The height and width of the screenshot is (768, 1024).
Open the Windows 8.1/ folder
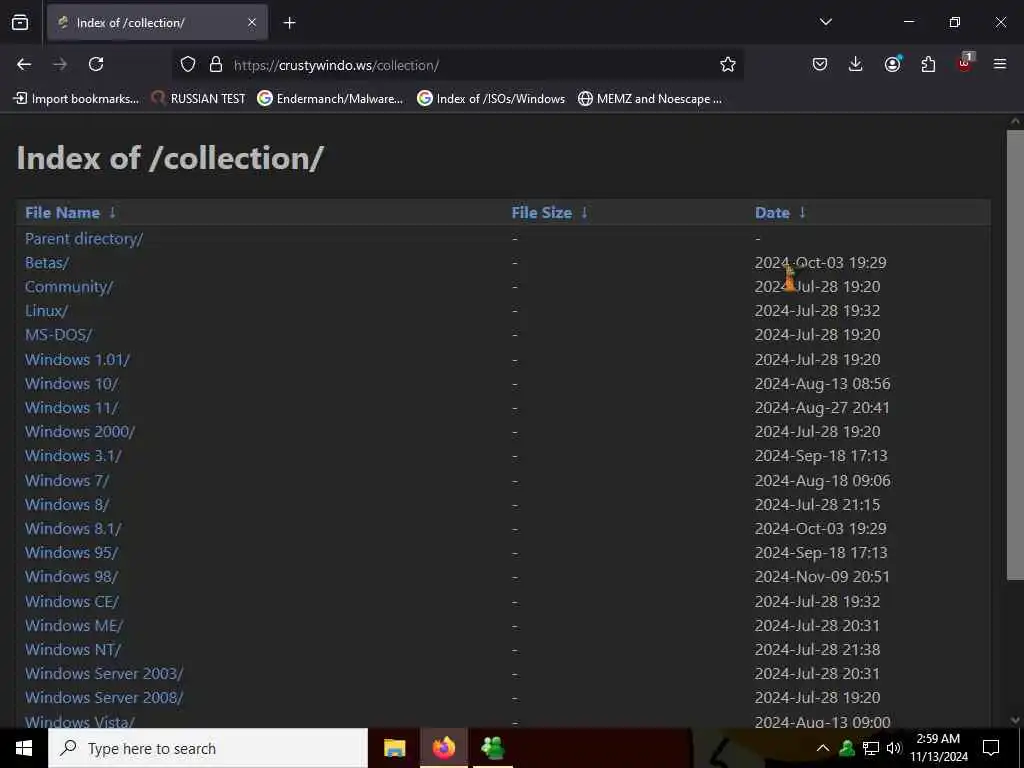[73, 528]
